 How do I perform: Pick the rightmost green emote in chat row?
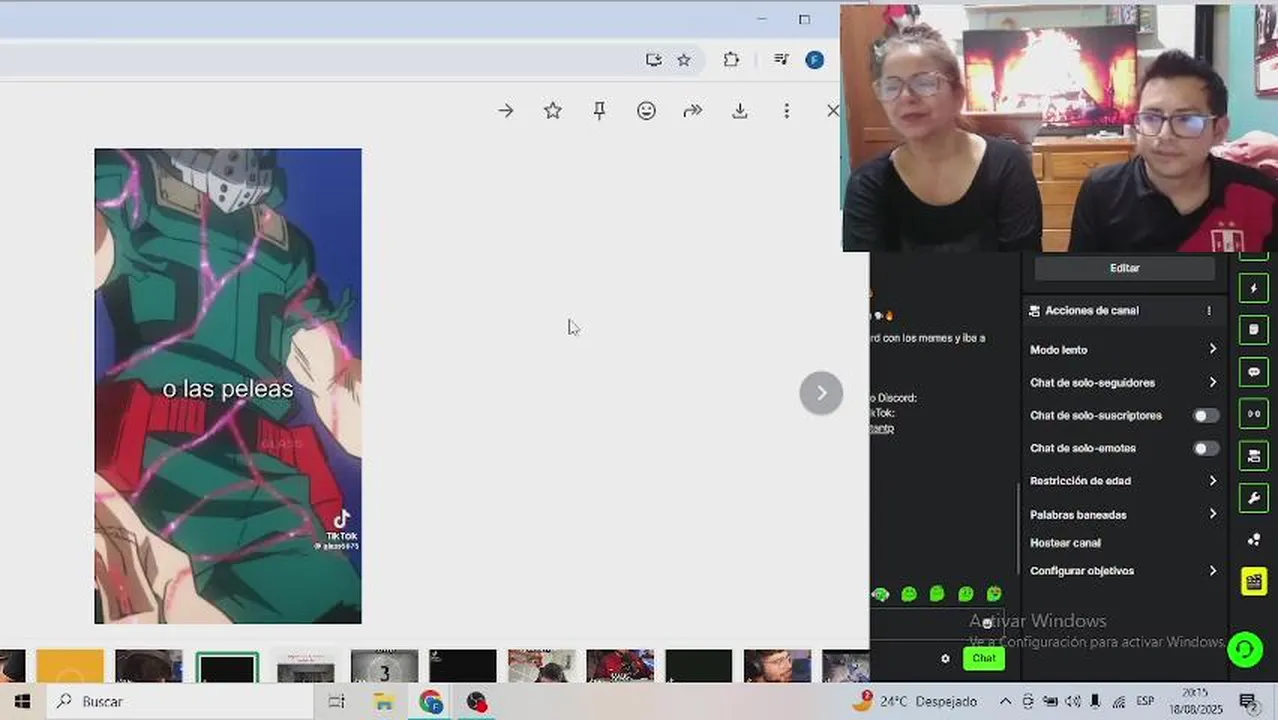point(994,594)
